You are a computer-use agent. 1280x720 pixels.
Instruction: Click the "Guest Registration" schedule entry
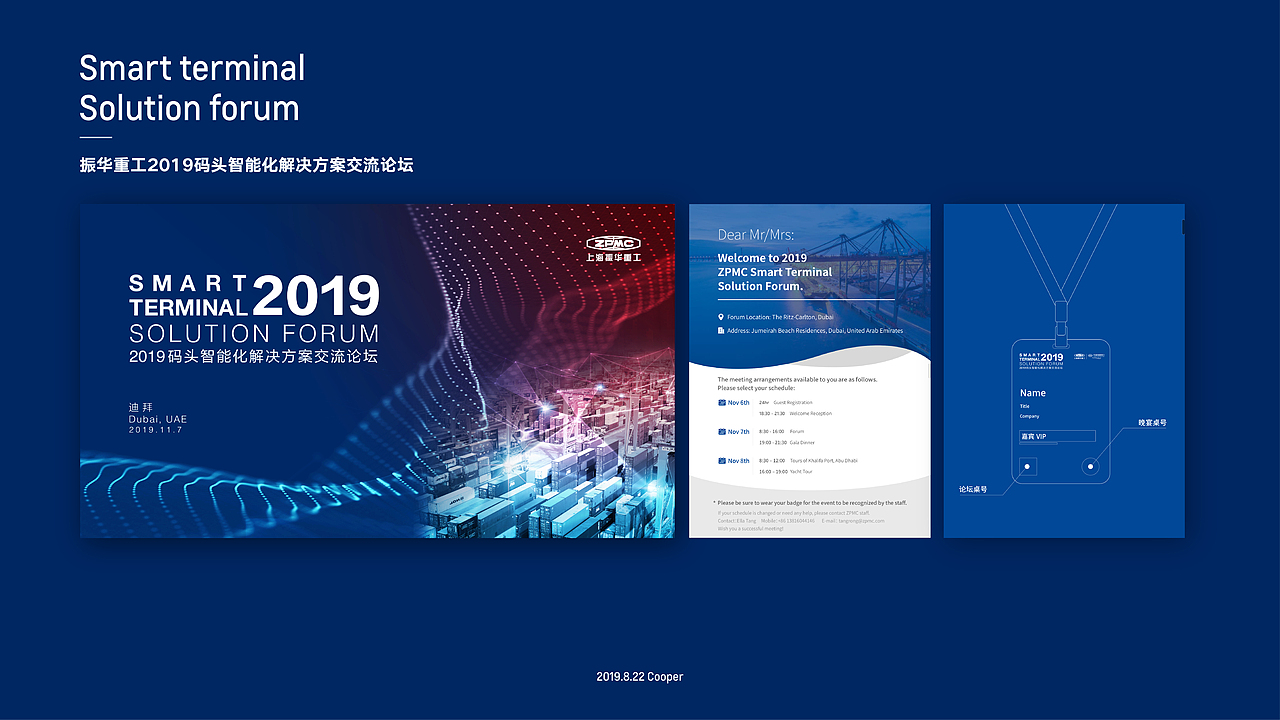[793, 402]
